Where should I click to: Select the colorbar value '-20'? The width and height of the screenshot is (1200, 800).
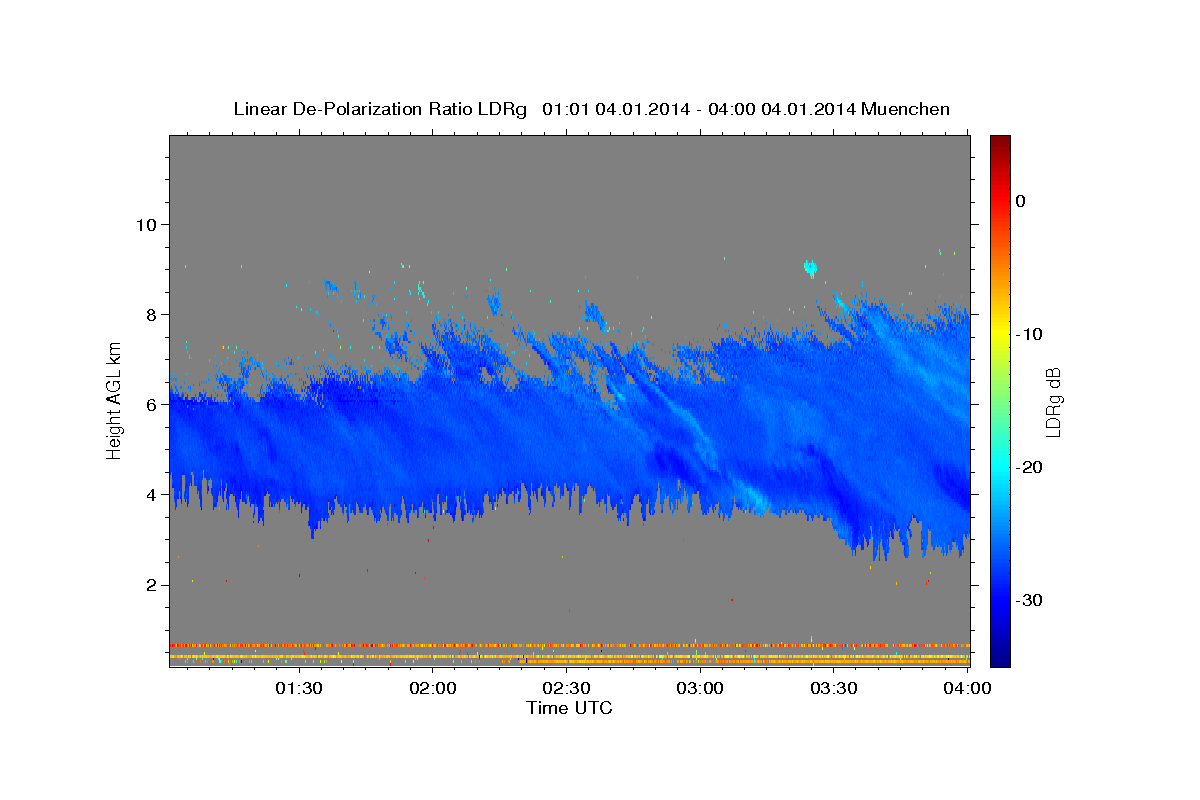(x=1029, y=467)
